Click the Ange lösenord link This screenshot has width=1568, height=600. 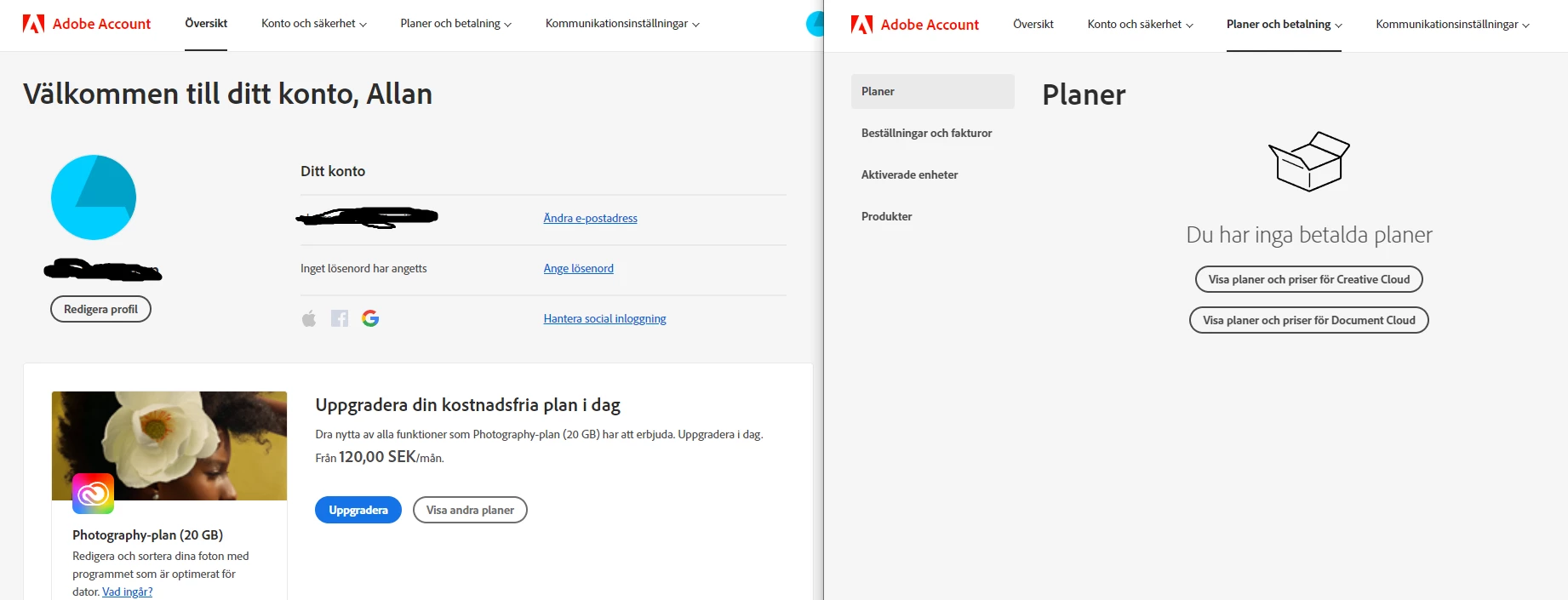coord(579,268)
